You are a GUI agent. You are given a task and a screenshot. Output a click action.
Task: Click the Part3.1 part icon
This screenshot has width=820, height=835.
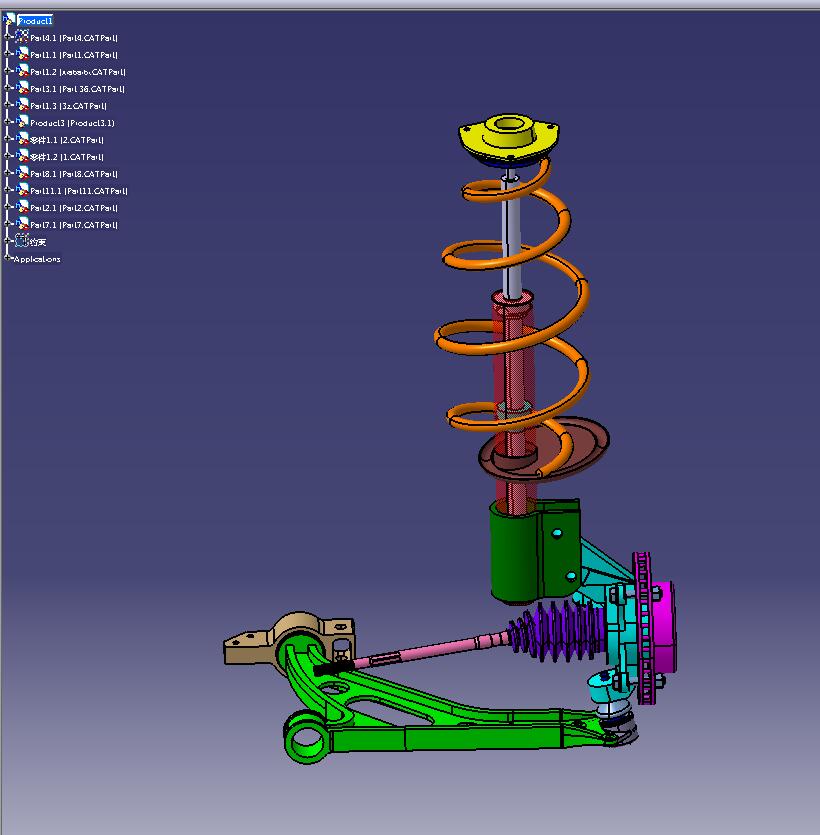(22, 88)
